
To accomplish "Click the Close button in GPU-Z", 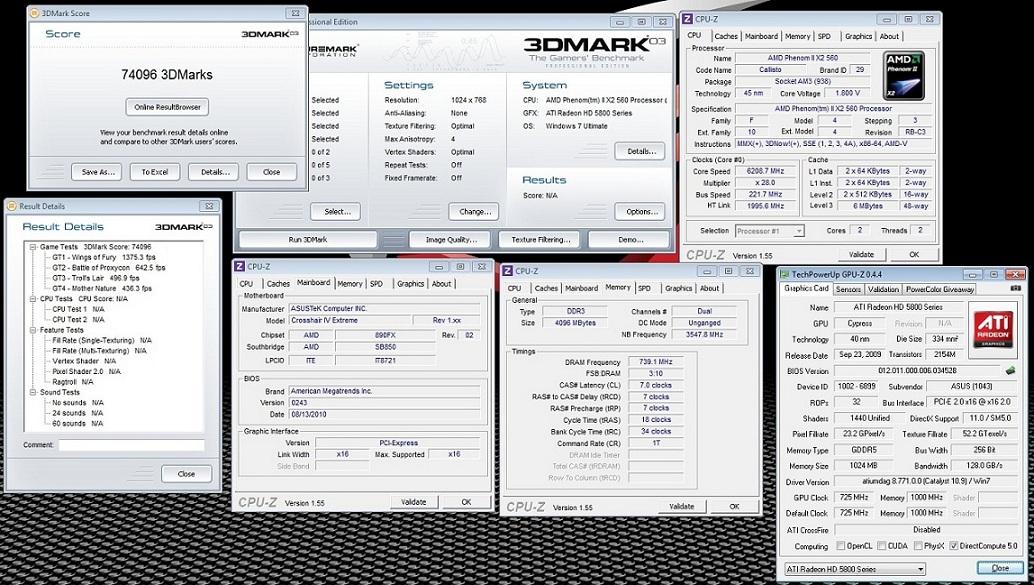I will point(1000,569).
